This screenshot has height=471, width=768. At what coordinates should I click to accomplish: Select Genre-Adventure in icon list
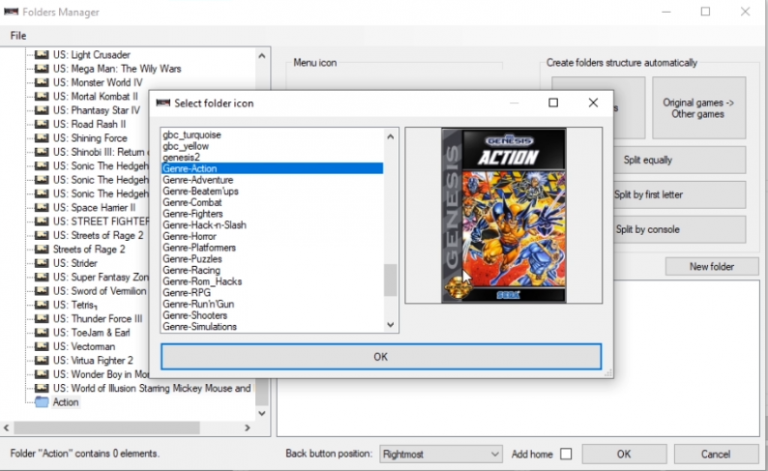click(198, 180)
